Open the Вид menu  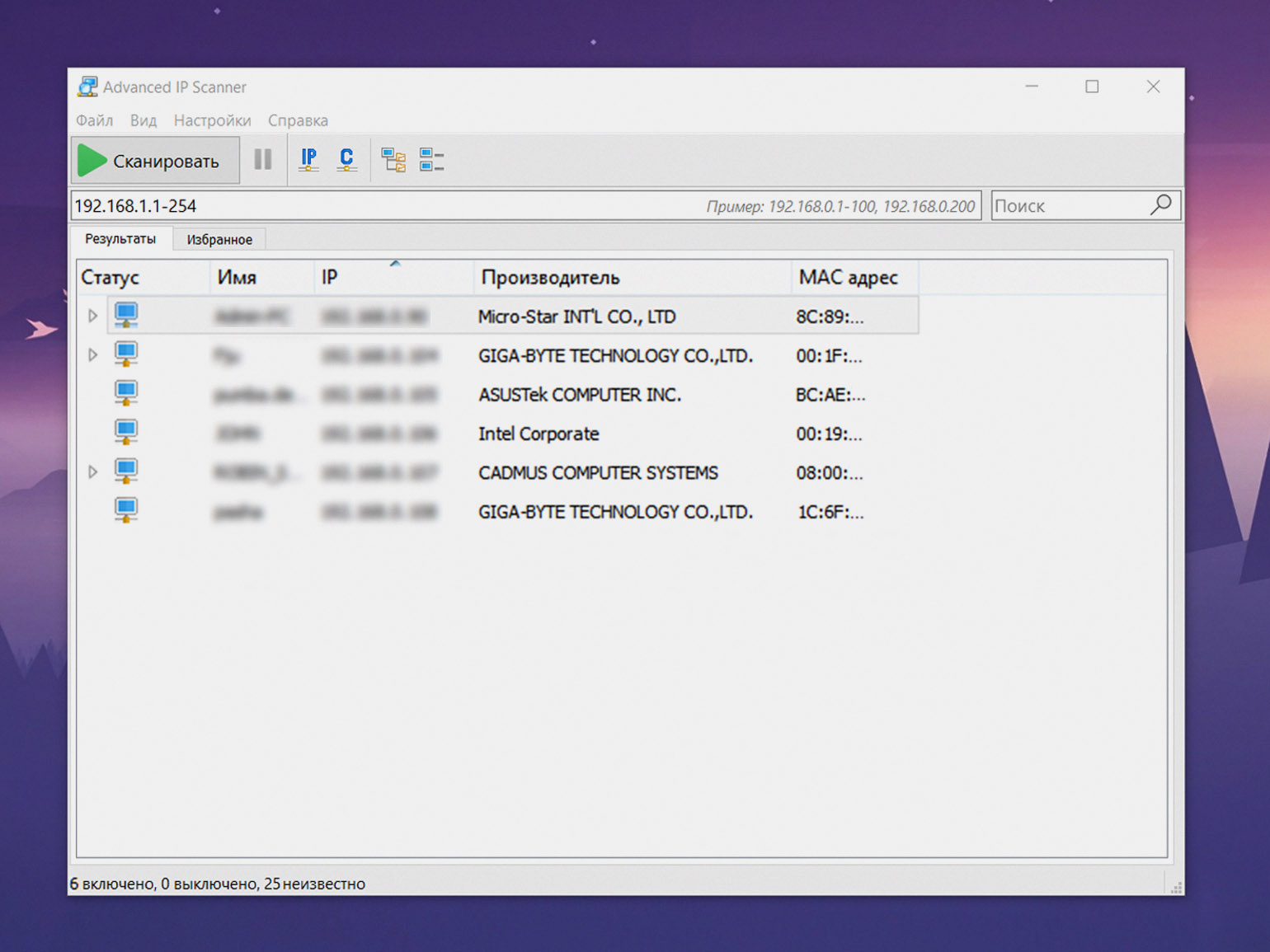(143, 120)
